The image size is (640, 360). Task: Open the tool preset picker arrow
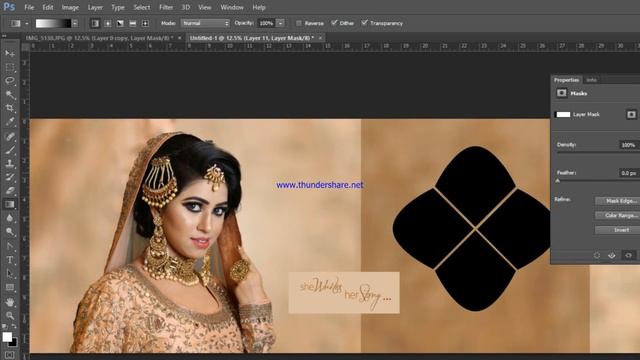pos(27,23)
